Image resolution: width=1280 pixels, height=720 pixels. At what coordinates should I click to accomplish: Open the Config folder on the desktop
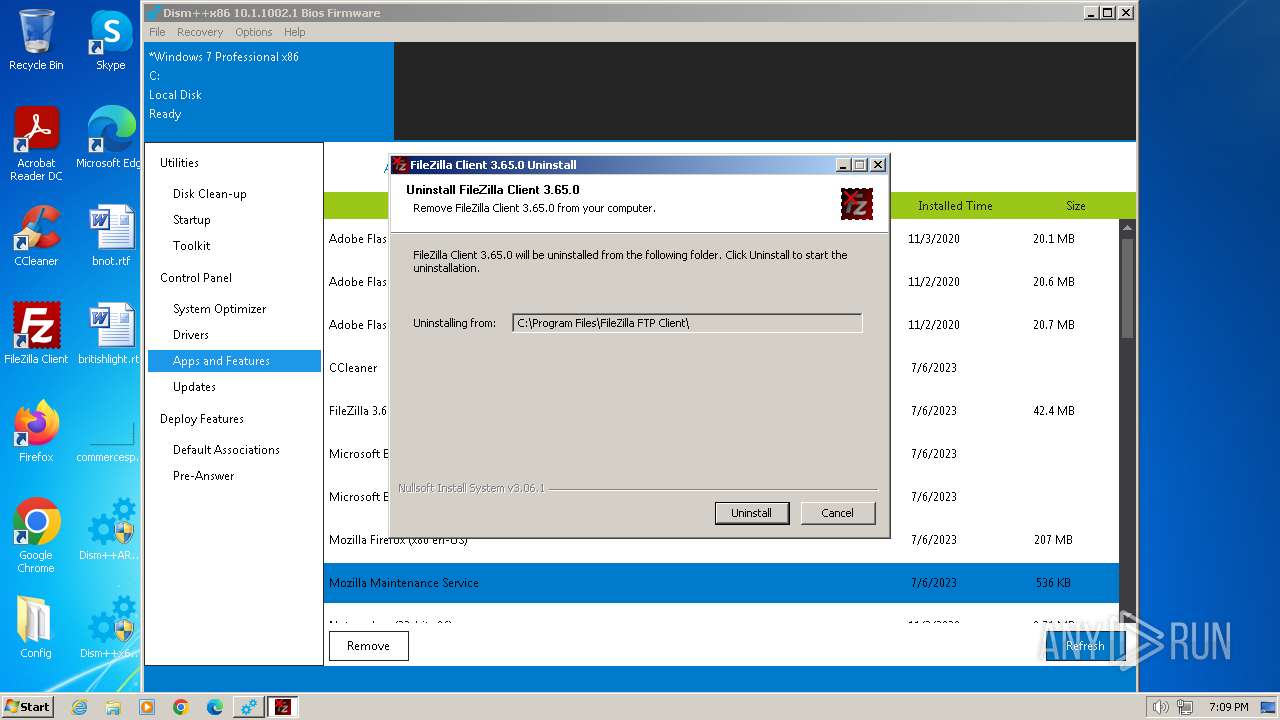click(x=36, y=627)
